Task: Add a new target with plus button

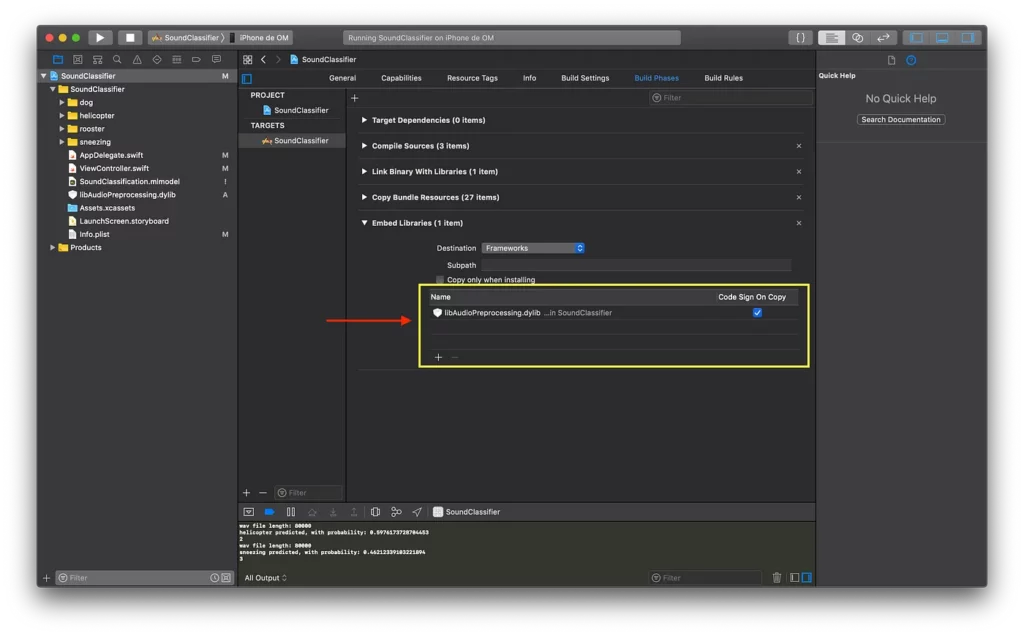Action: click(246, 493)
